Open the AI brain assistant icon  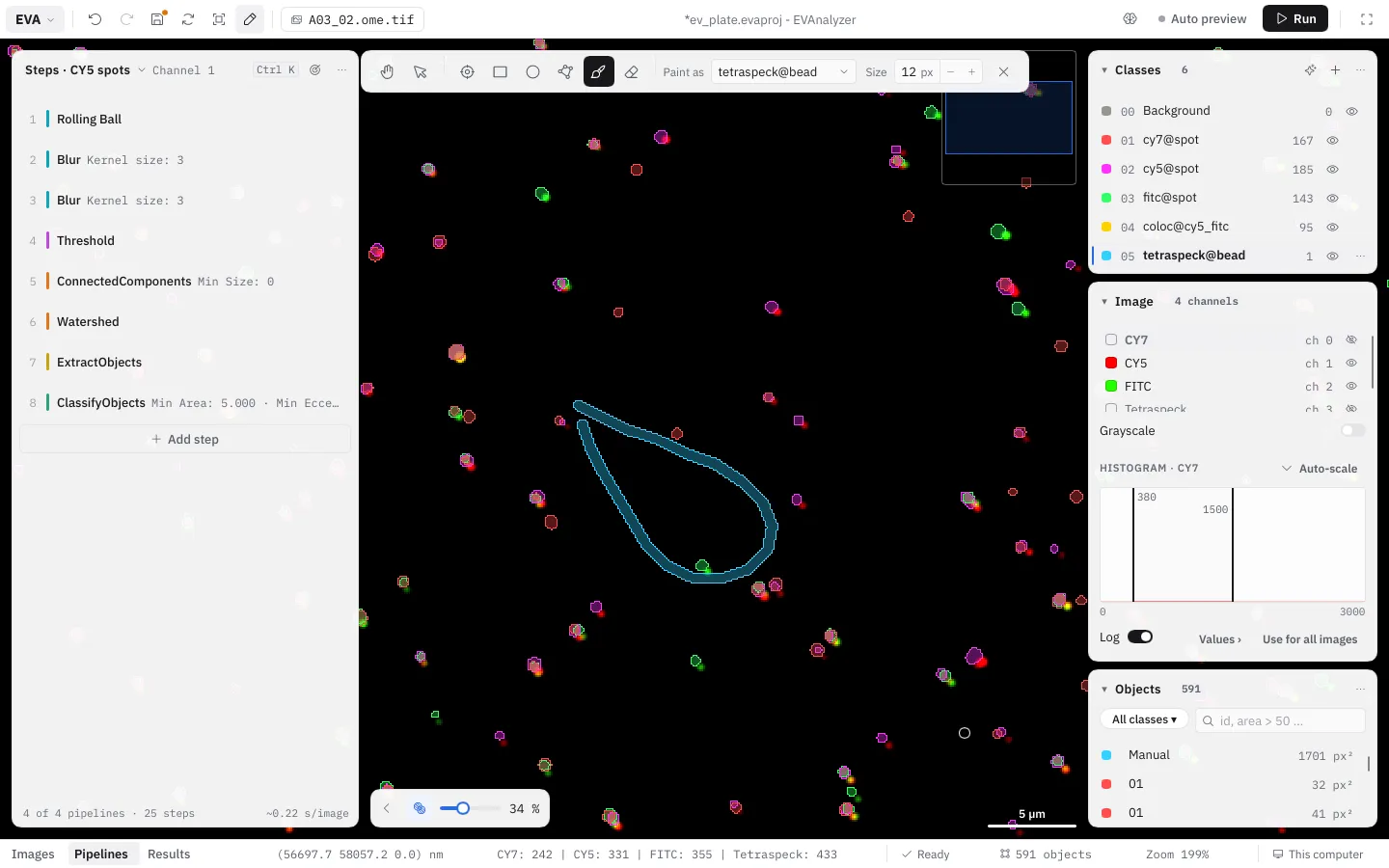coord(1130,19)
